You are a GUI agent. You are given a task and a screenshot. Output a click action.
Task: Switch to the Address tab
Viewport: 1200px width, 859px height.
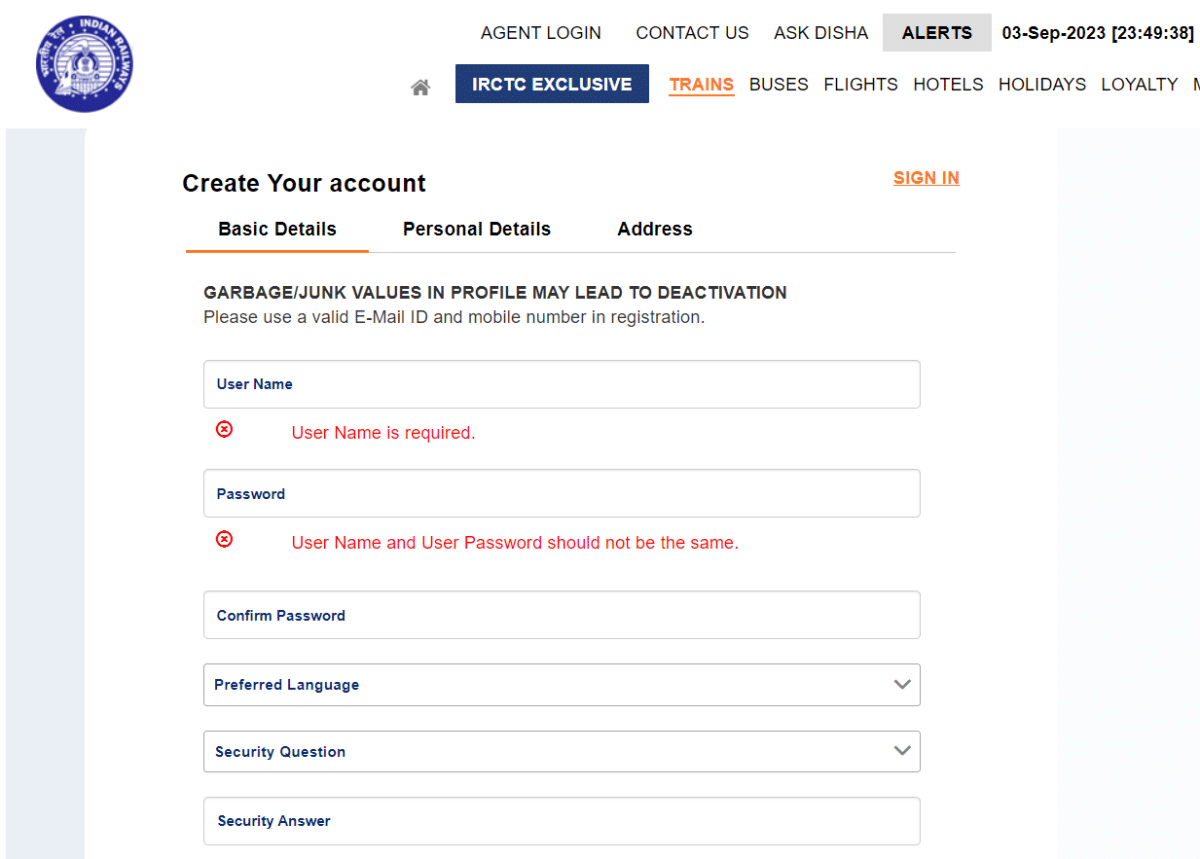pos(655,229)
